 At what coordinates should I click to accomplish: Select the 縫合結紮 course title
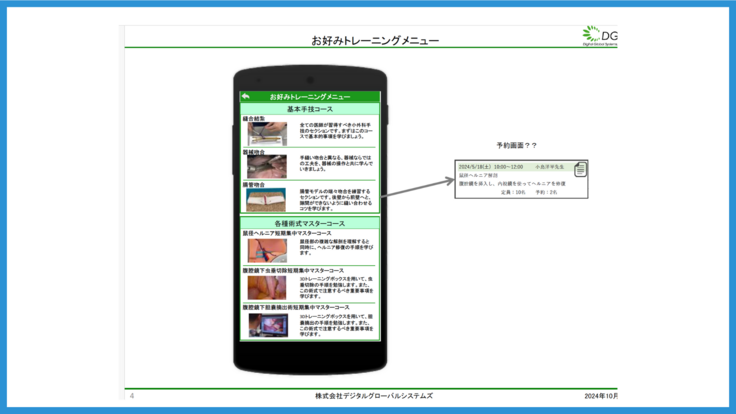[254, 118]
